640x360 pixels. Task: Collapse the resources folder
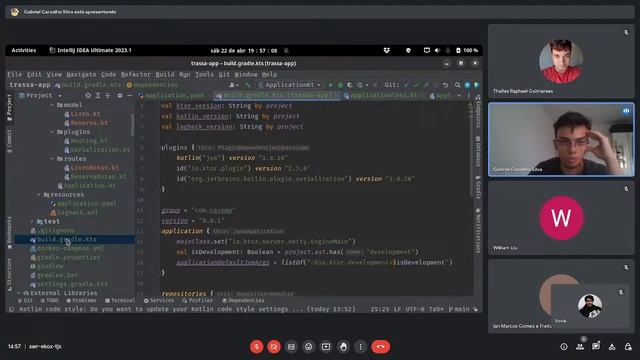[x=39, y=195]
